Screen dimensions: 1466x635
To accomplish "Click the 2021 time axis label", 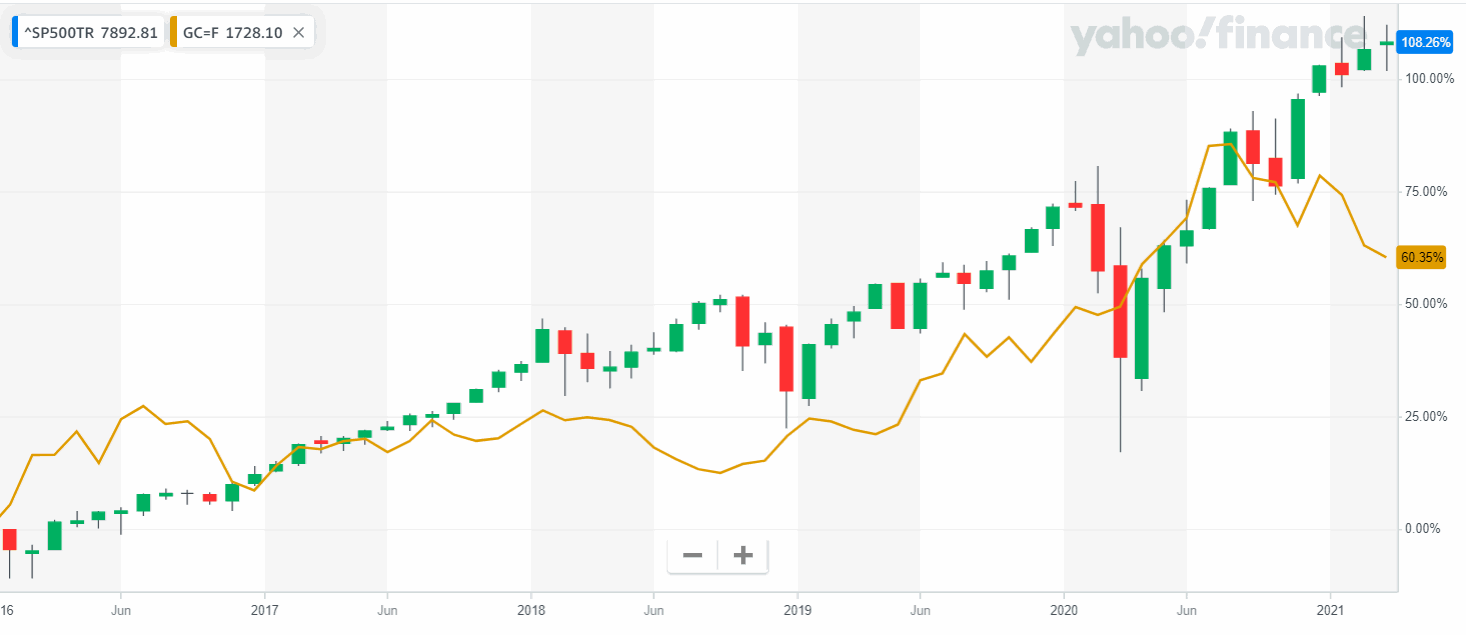I will point(1330,608).
